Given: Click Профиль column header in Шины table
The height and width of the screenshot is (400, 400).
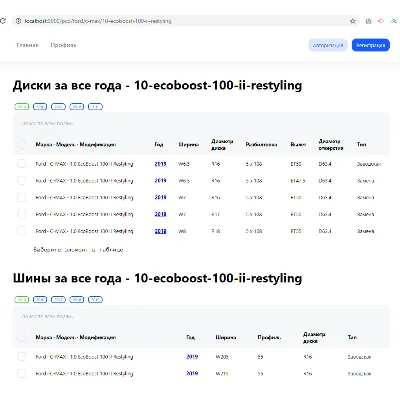Looking at the screenshot, I should [x=269, y=337].
